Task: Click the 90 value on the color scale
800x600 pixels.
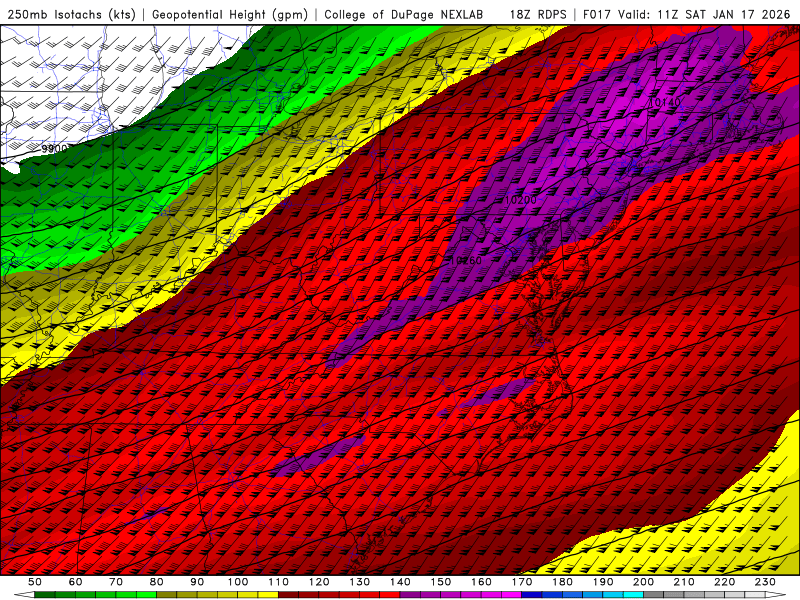Action: tap(197, 582)
